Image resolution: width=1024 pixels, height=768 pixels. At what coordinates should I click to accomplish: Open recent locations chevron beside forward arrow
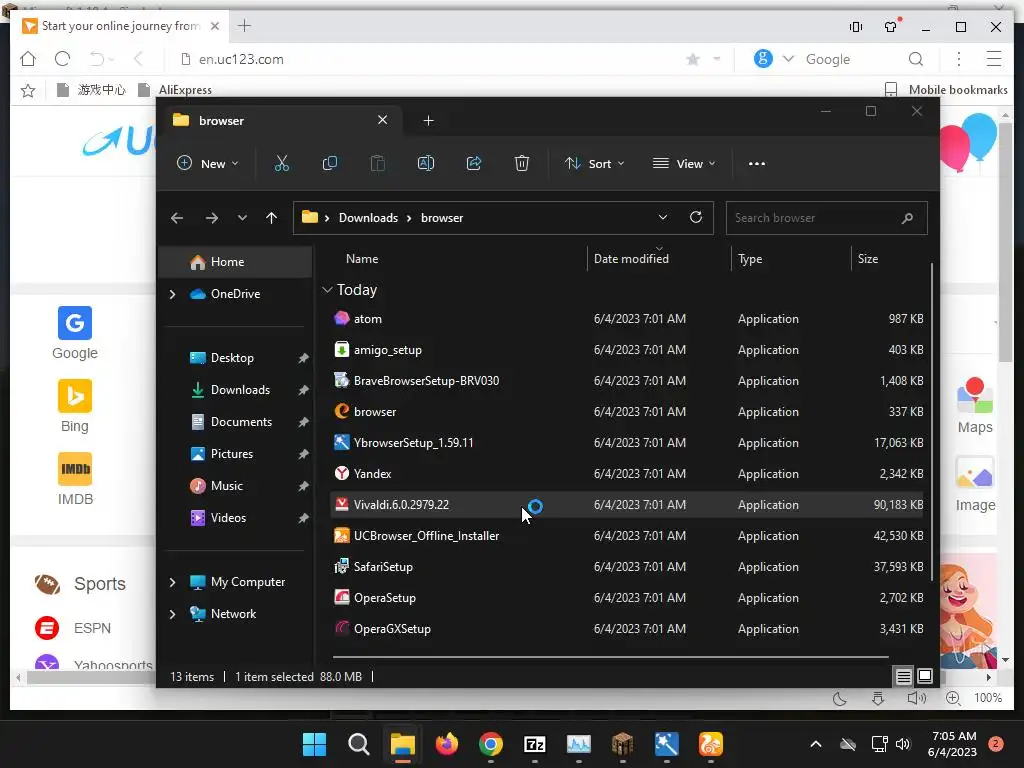[242, 217]
